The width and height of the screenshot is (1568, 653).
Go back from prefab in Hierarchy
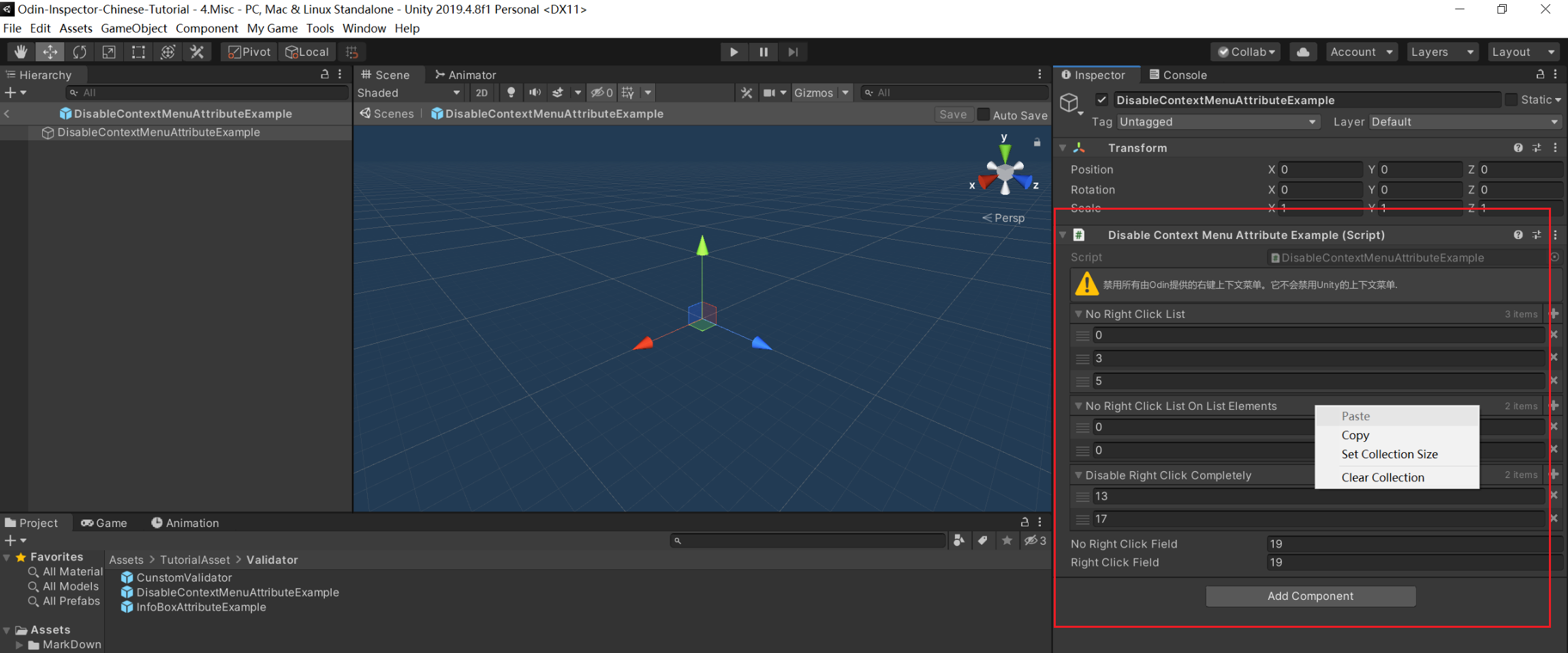[x=7, y=114]
